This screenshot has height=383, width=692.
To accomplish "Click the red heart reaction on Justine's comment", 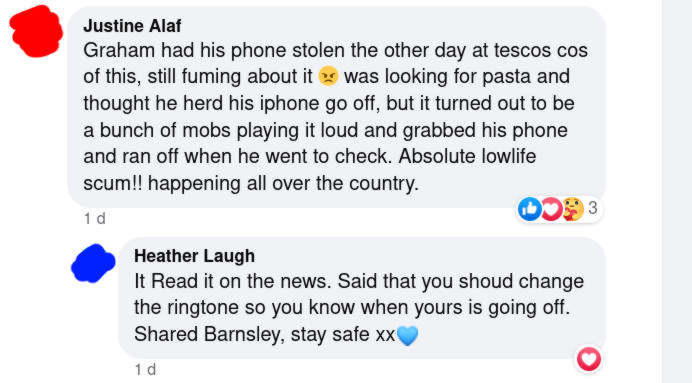I will (x=551, y=209).
